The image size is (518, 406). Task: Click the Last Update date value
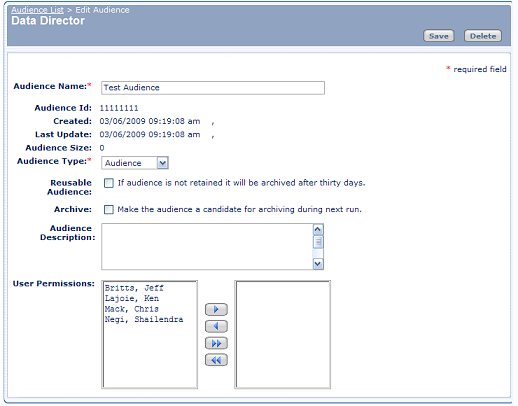pos(150,135)
